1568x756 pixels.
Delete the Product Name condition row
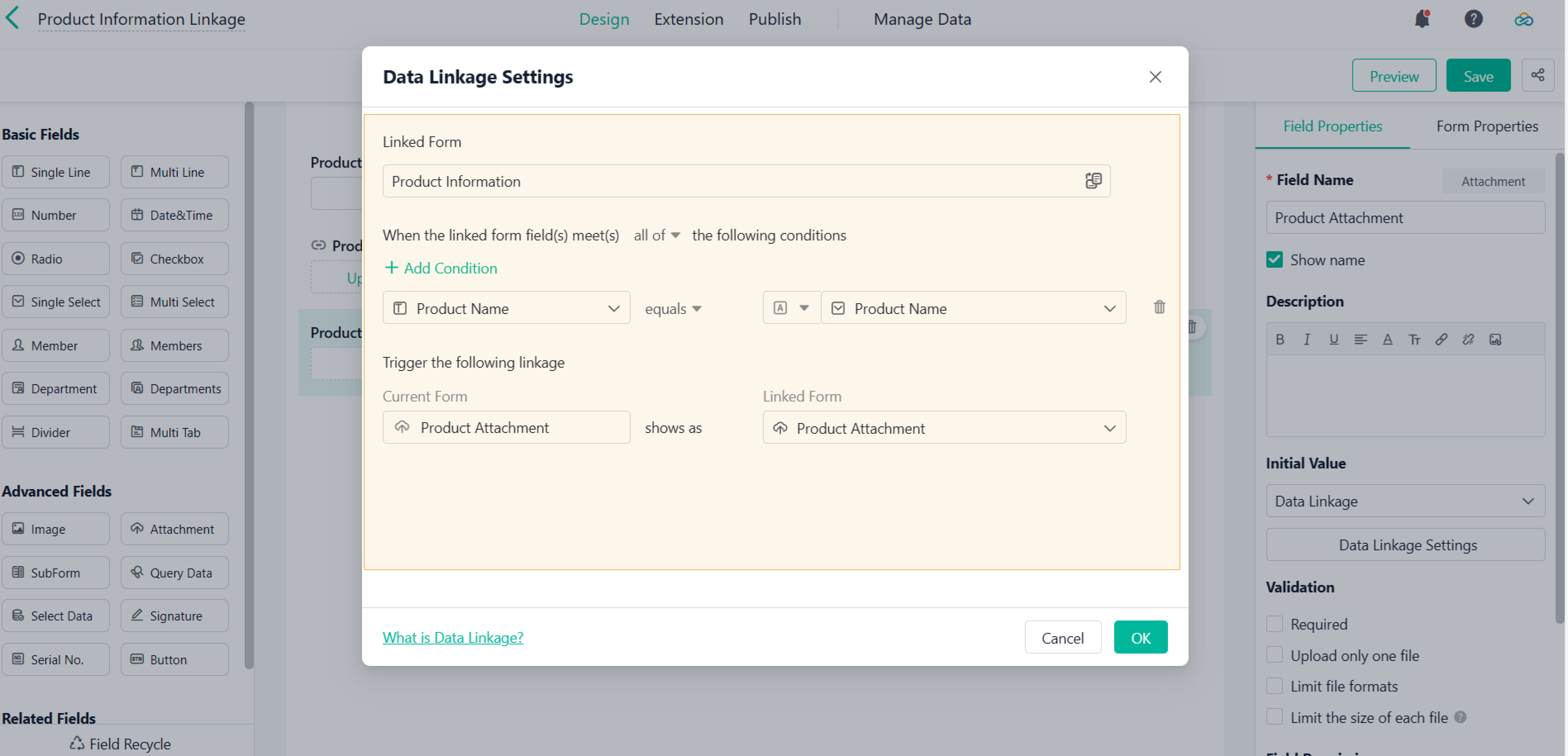tap(1159, 307)
